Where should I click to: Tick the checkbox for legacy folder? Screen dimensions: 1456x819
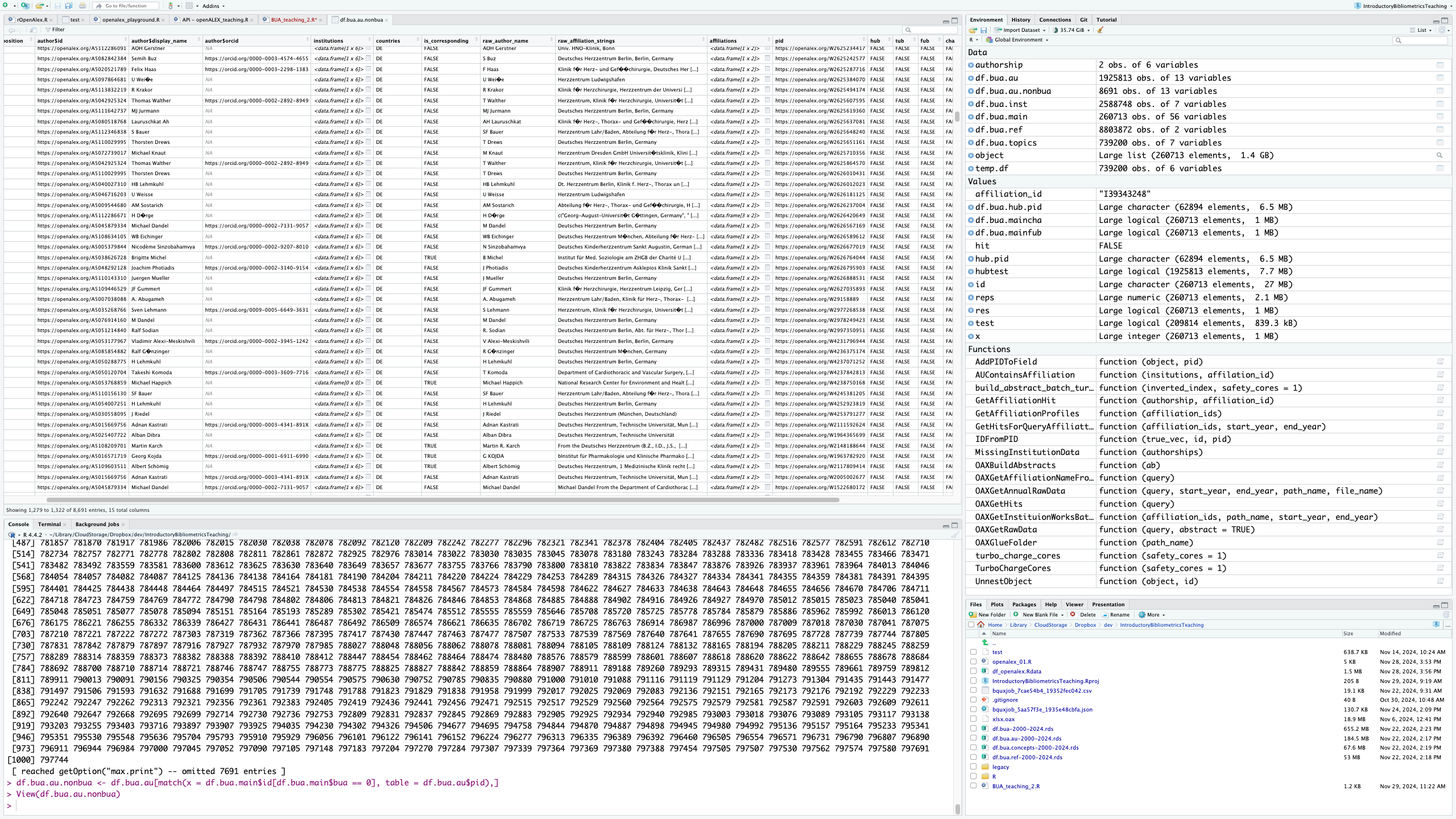[973, 767]
